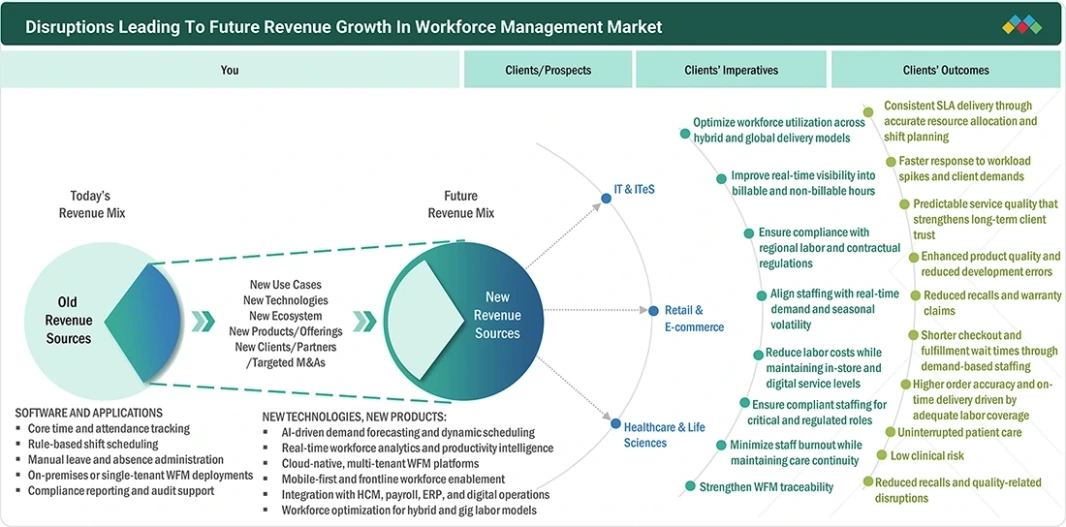This screenshot has width=1066, height=527.
Task: Click the green dot beside Optimize workforce utilization
Action: tap(685, 133)
